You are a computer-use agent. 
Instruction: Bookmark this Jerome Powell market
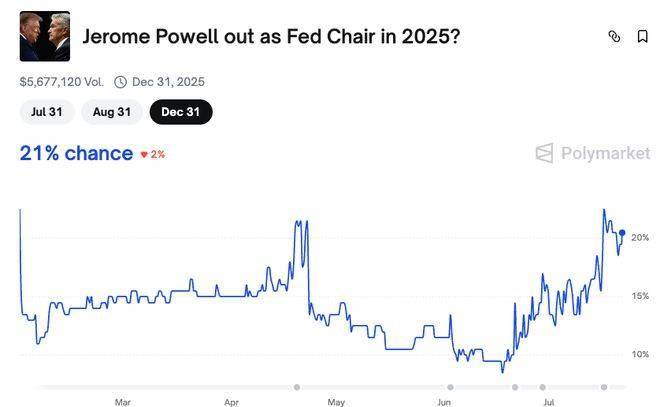click(642, 37)
